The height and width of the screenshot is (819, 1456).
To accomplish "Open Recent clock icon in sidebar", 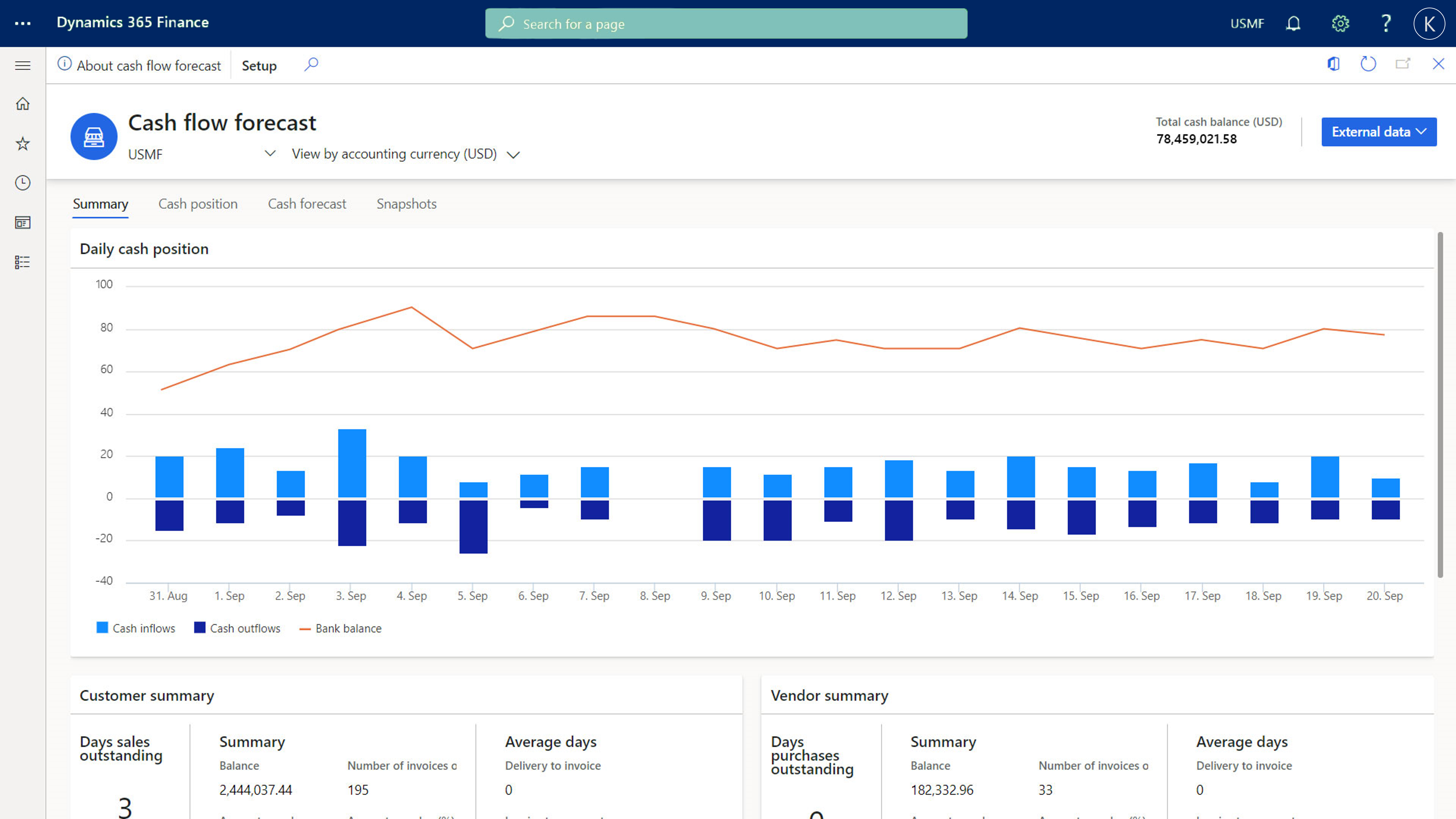I will pyautogui.click(x=23, y=183).
